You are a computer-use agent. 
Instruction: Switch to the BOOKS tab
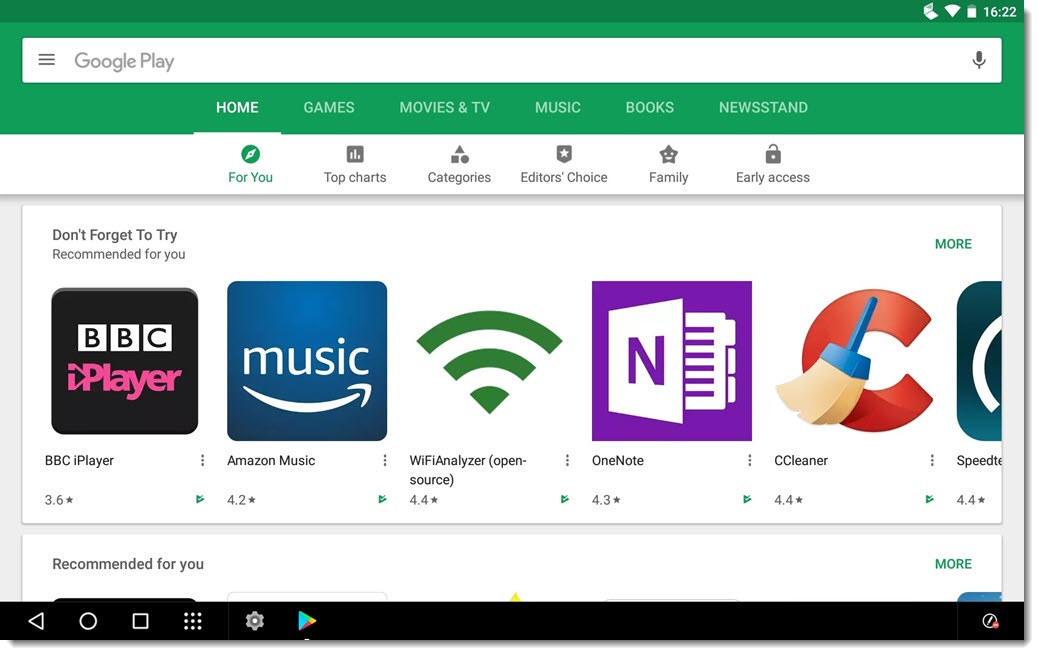pyautogui.click(x=649, y=107)
